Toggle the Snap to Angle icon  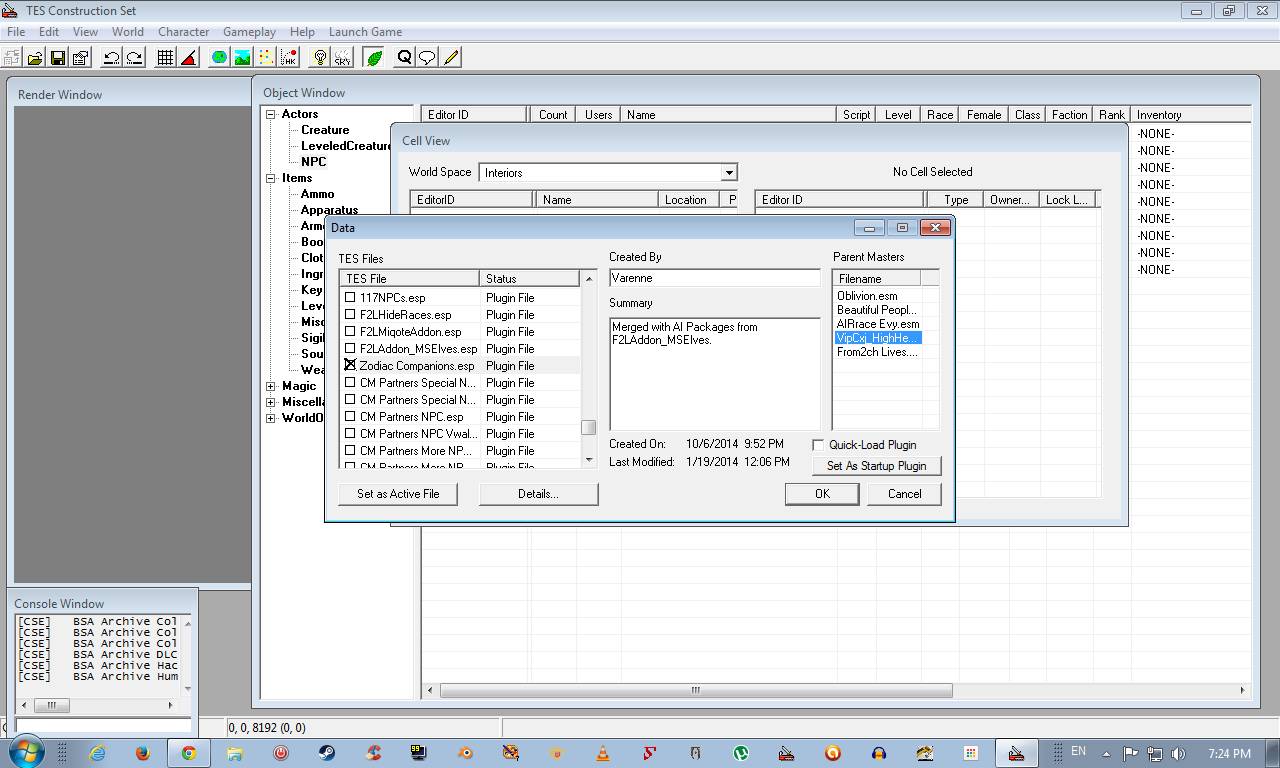pyautogui.click(x=189, y=58)
